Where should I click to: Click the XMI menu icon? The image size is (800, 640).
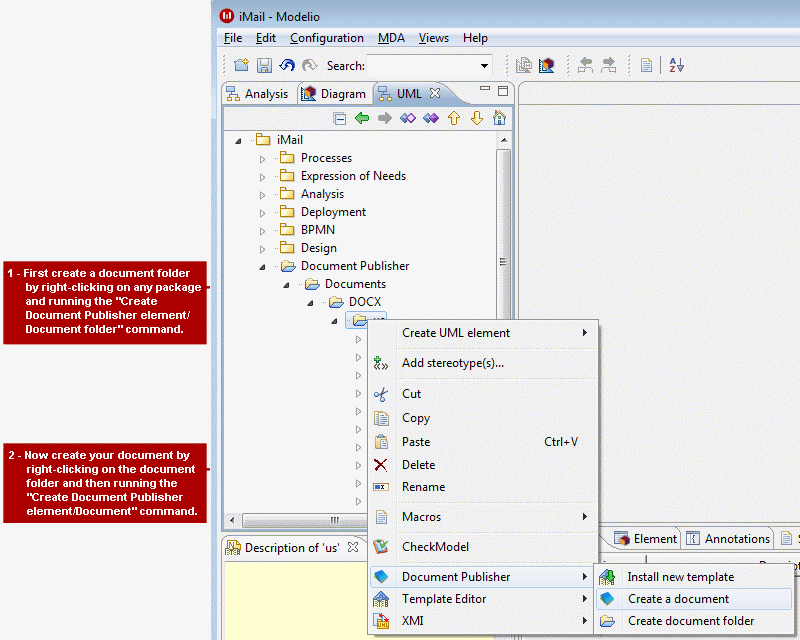click(381, 621)
